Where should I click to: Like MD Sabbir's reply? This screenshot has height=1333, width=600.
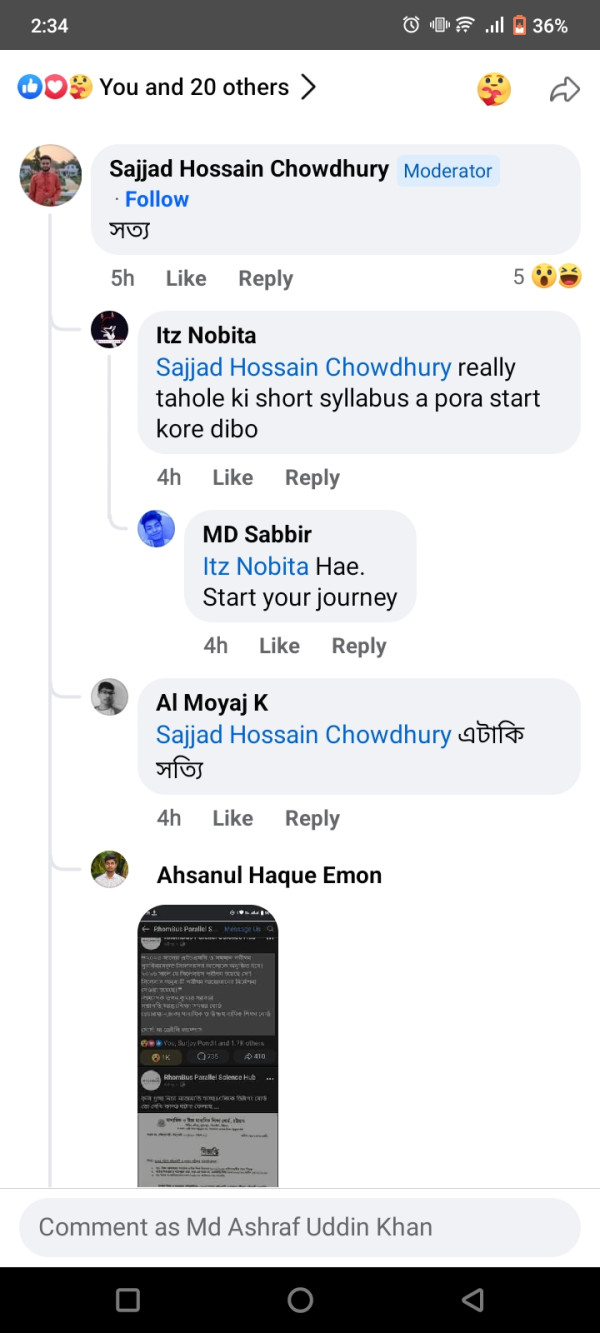pos(279,646)
